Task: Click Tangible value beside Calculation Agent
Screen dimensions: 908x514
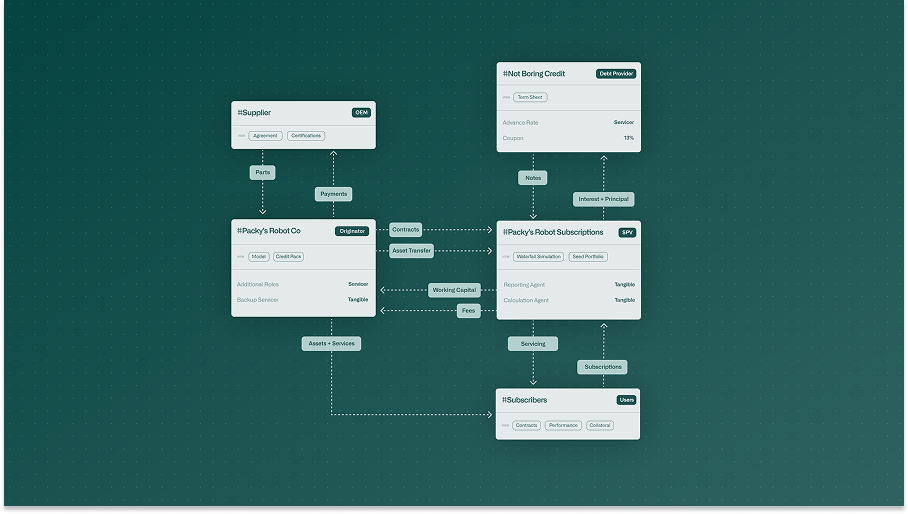Action: [x=624, y=300]
